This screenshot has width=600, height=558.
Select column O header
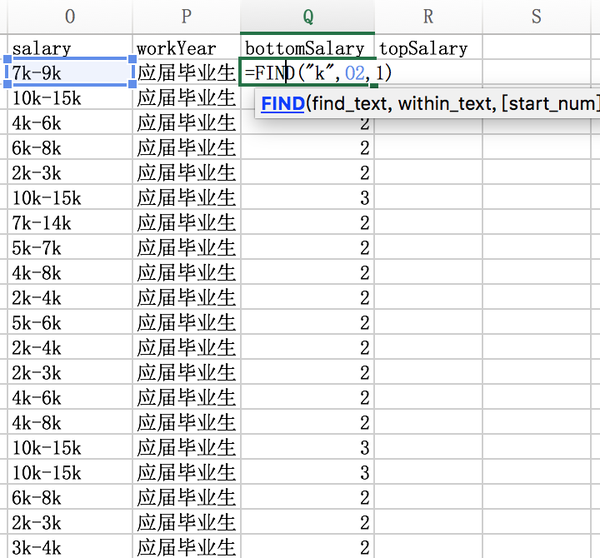70,16
